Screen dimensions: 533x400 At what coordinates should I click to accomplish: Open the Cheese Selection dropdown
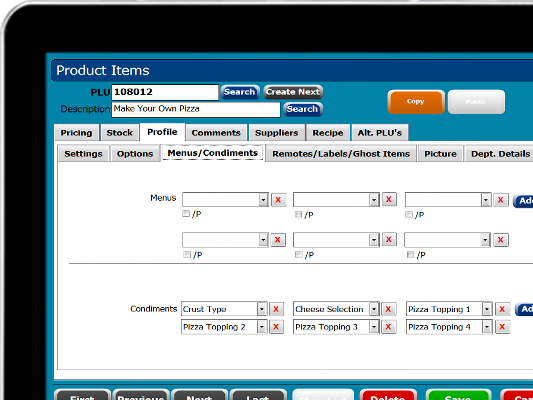[374, 309]
